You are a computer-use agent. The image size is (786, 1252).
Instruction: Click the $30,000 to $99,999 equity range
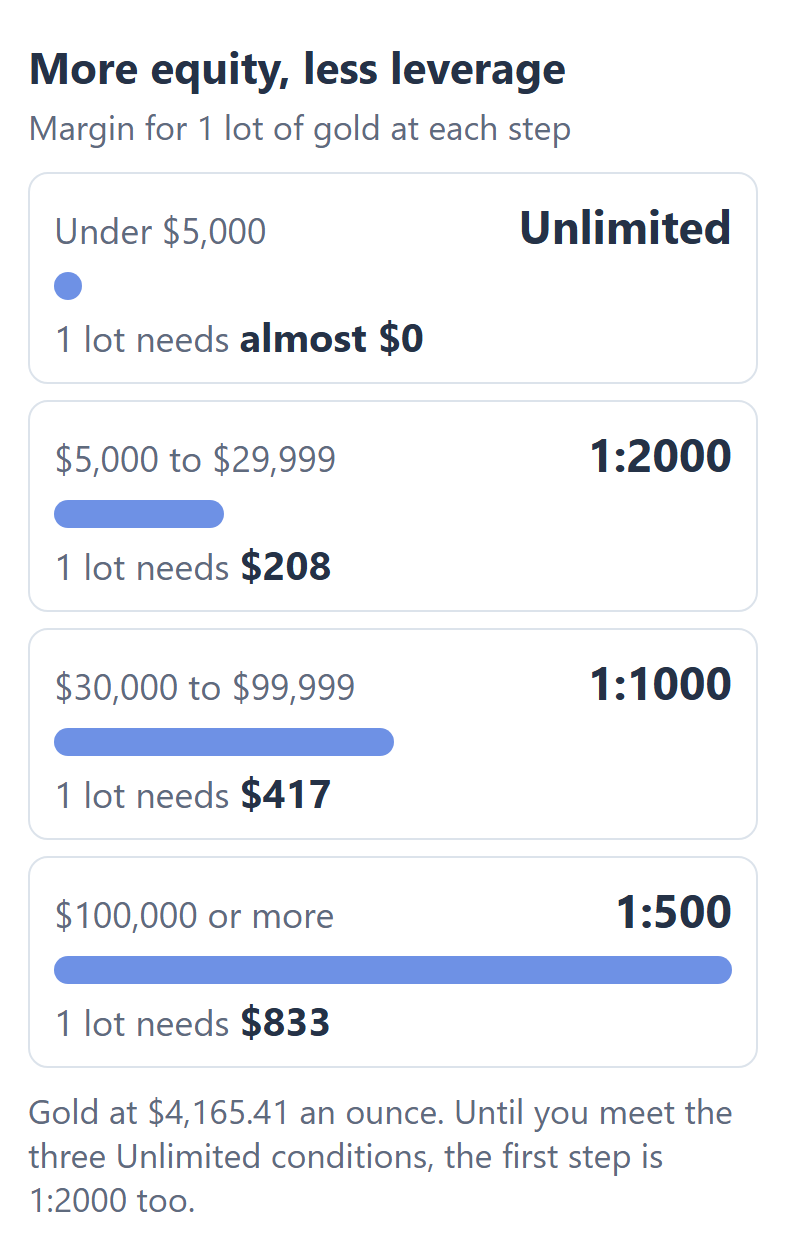pyautogui.click(x=205, y=688)
